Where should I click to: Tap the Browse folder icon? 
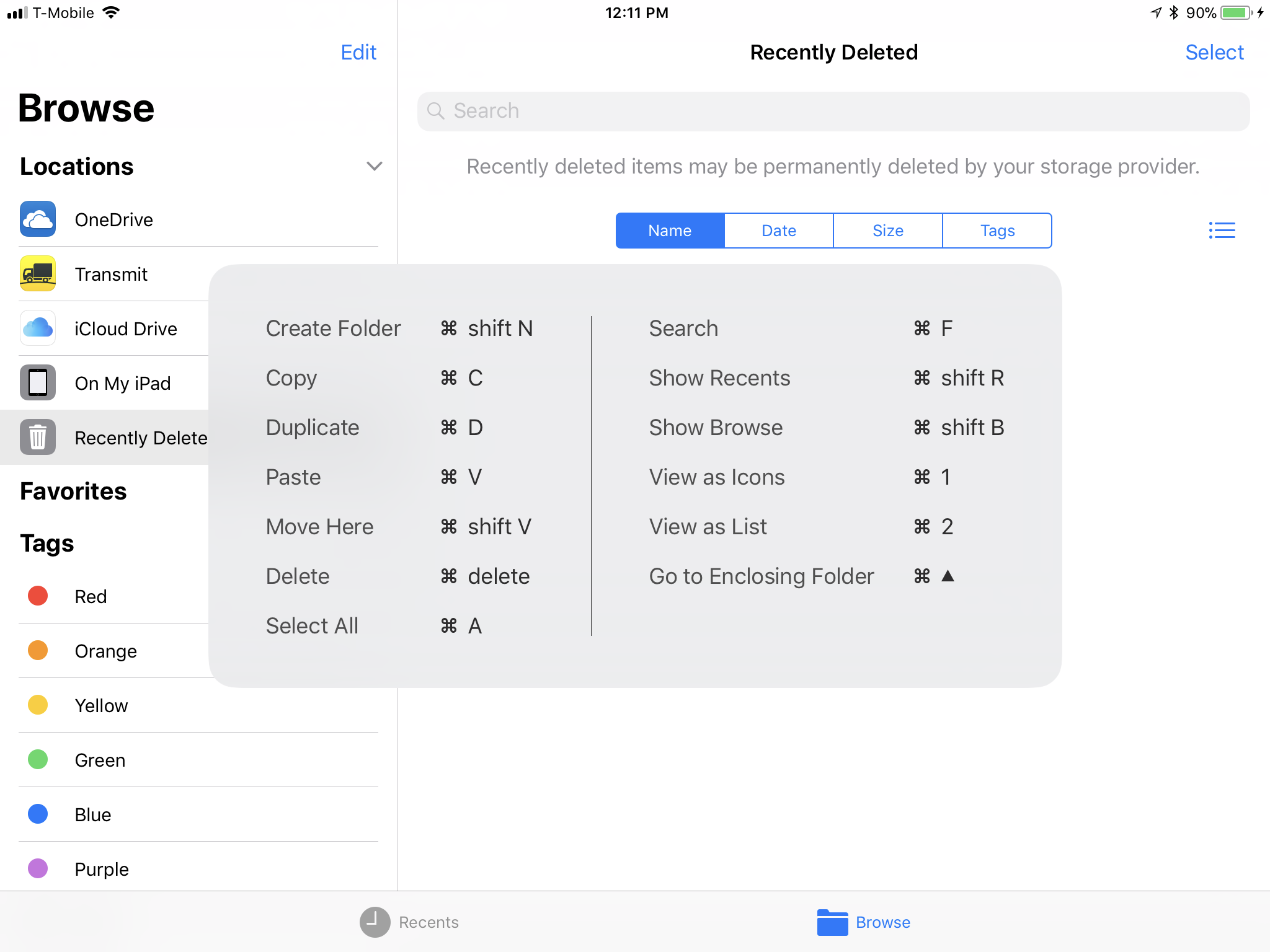(832, 922)
